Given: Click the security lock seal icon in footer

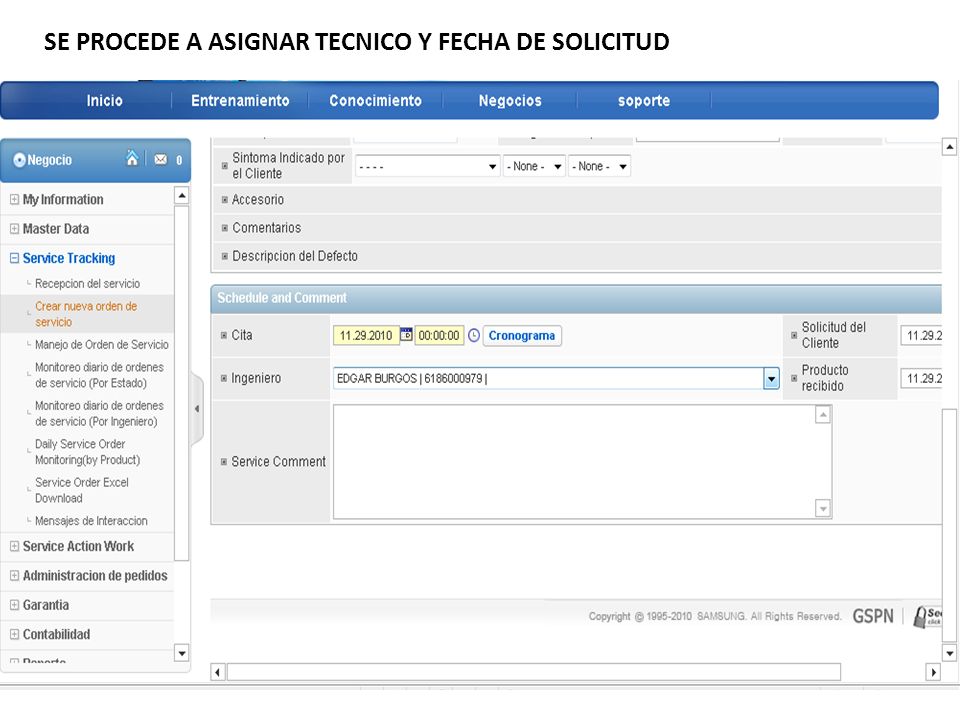Looking at the screenshot, I should pyautogui.click(x=927, y=616).
